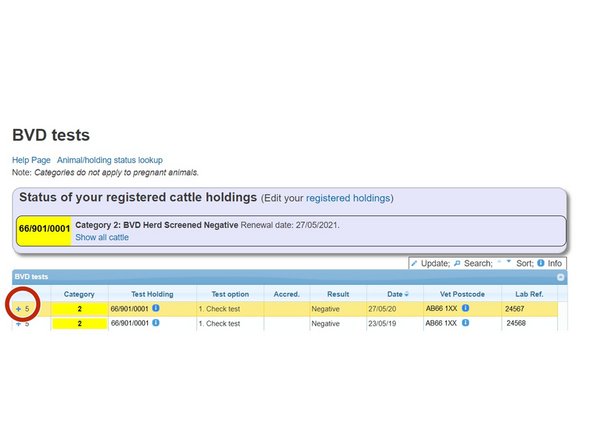Click the BVD tests page heading
The image size is (592, 444).
point(51,135)
